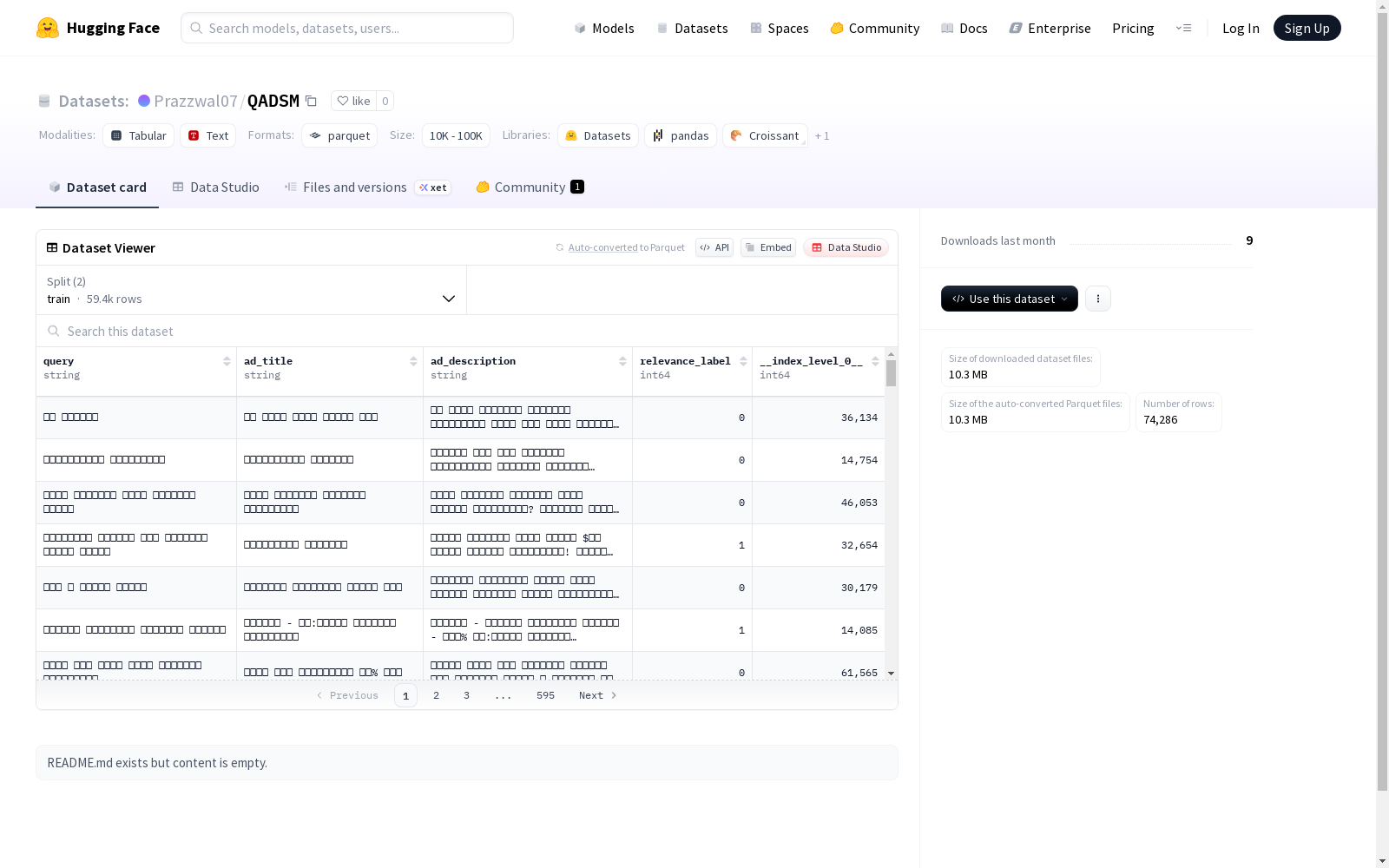
Task: Open the Pricing page
Action: (1133, 28)
